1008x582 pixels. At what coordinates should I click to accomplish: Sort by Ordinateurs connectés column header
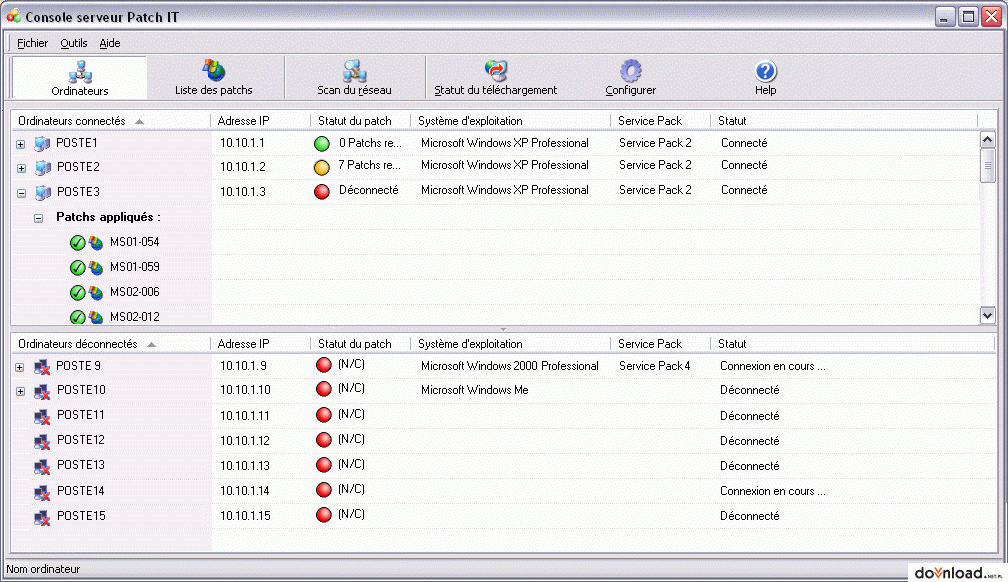coord(111,121)
